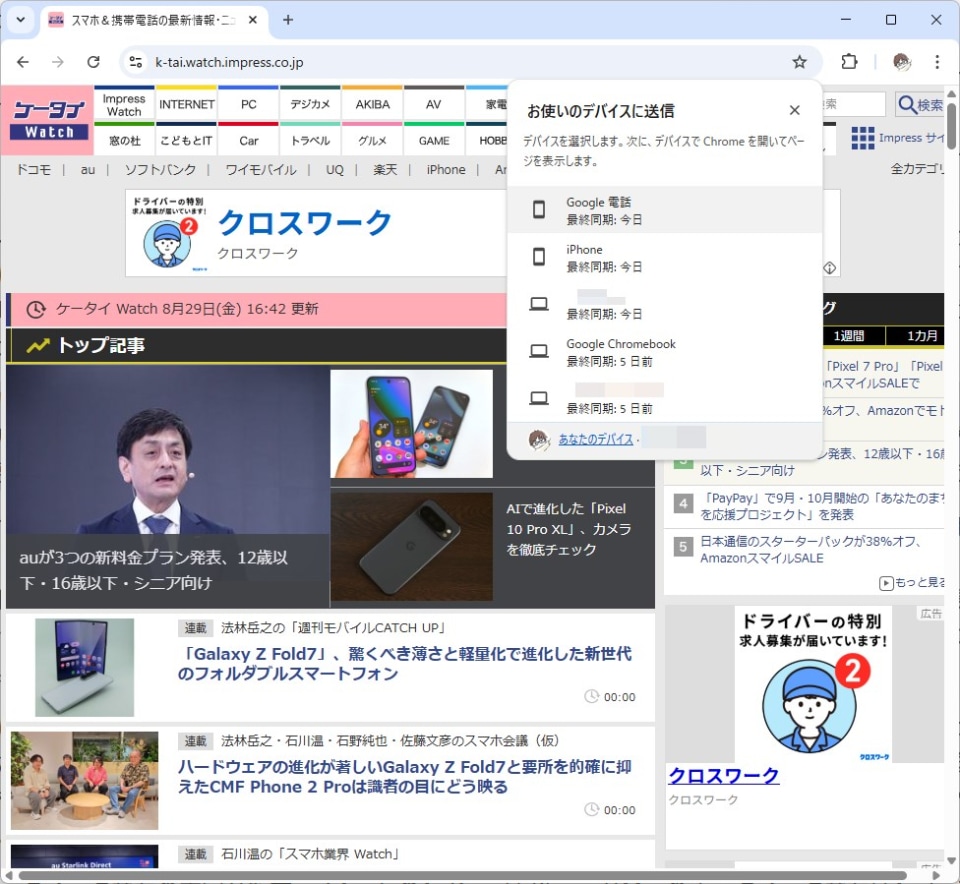960x884 pixels.
Task: Open Impress sites grid icon
Action: [x=863, y=138]
